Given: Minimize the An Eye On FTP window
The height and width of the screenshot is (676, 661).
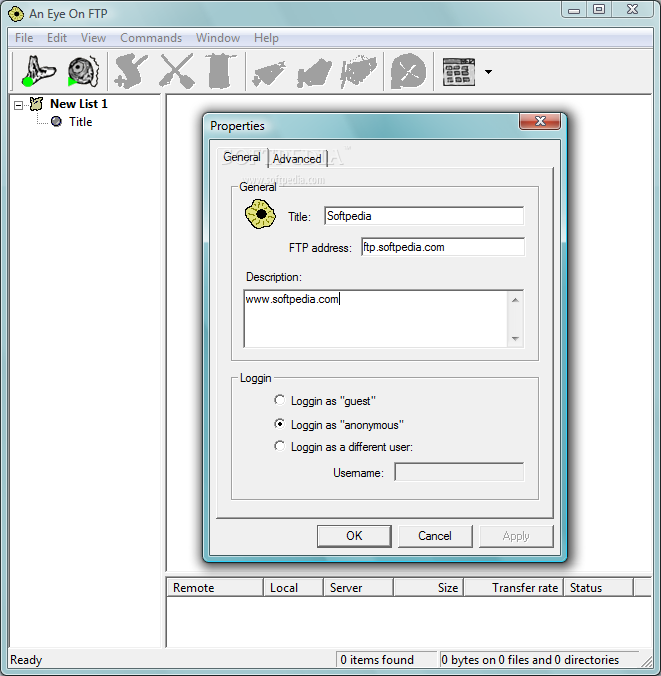Looking at the screenshot, I should [574, 9].
